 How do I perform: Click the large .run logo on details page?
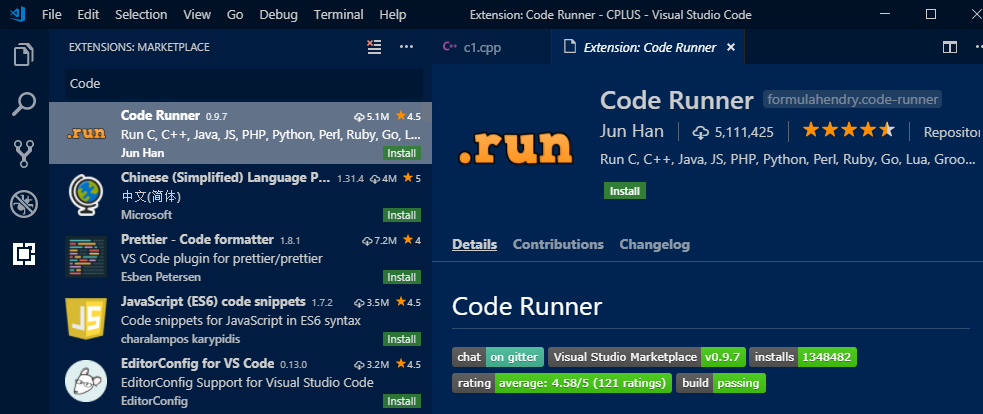click(515, 147)
